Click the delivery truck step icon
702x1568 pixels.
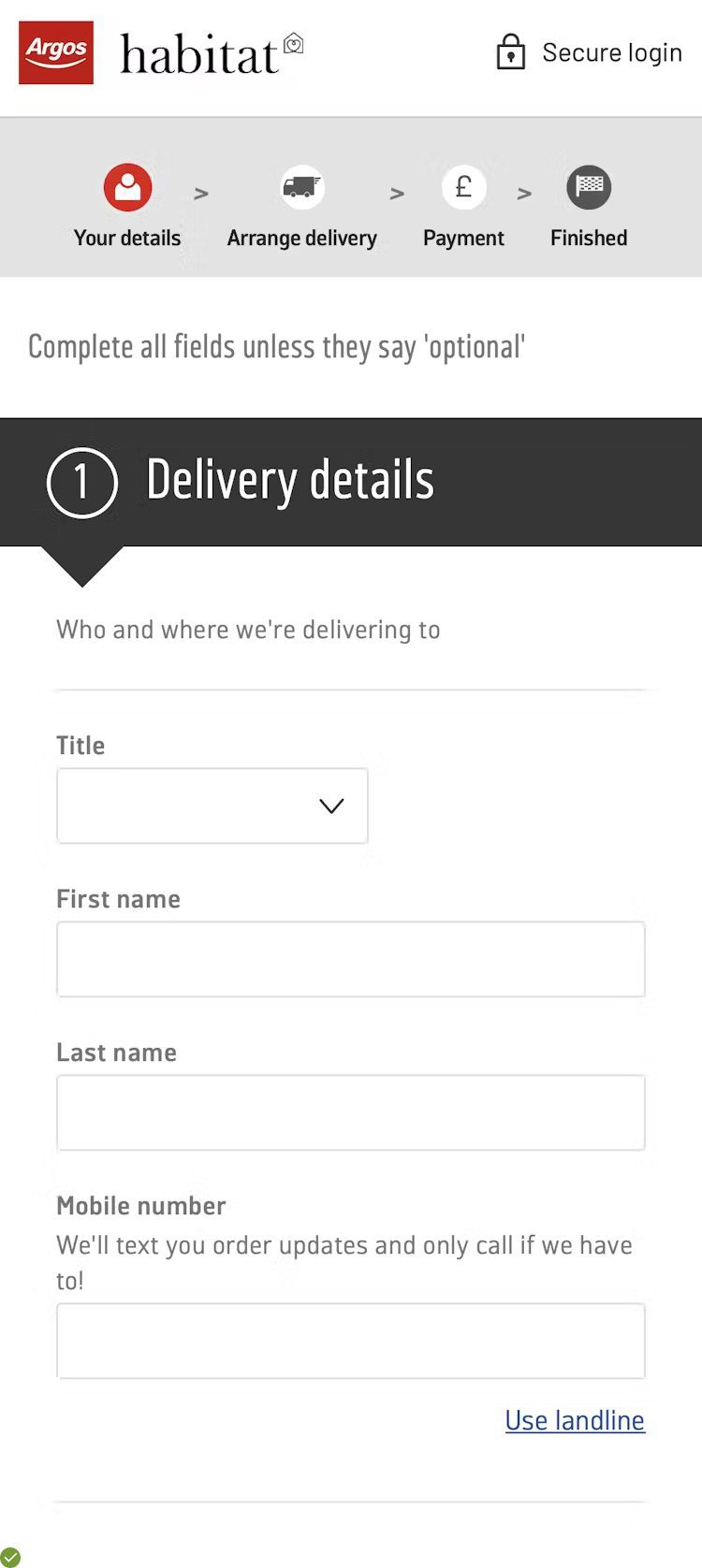[301, 187]
